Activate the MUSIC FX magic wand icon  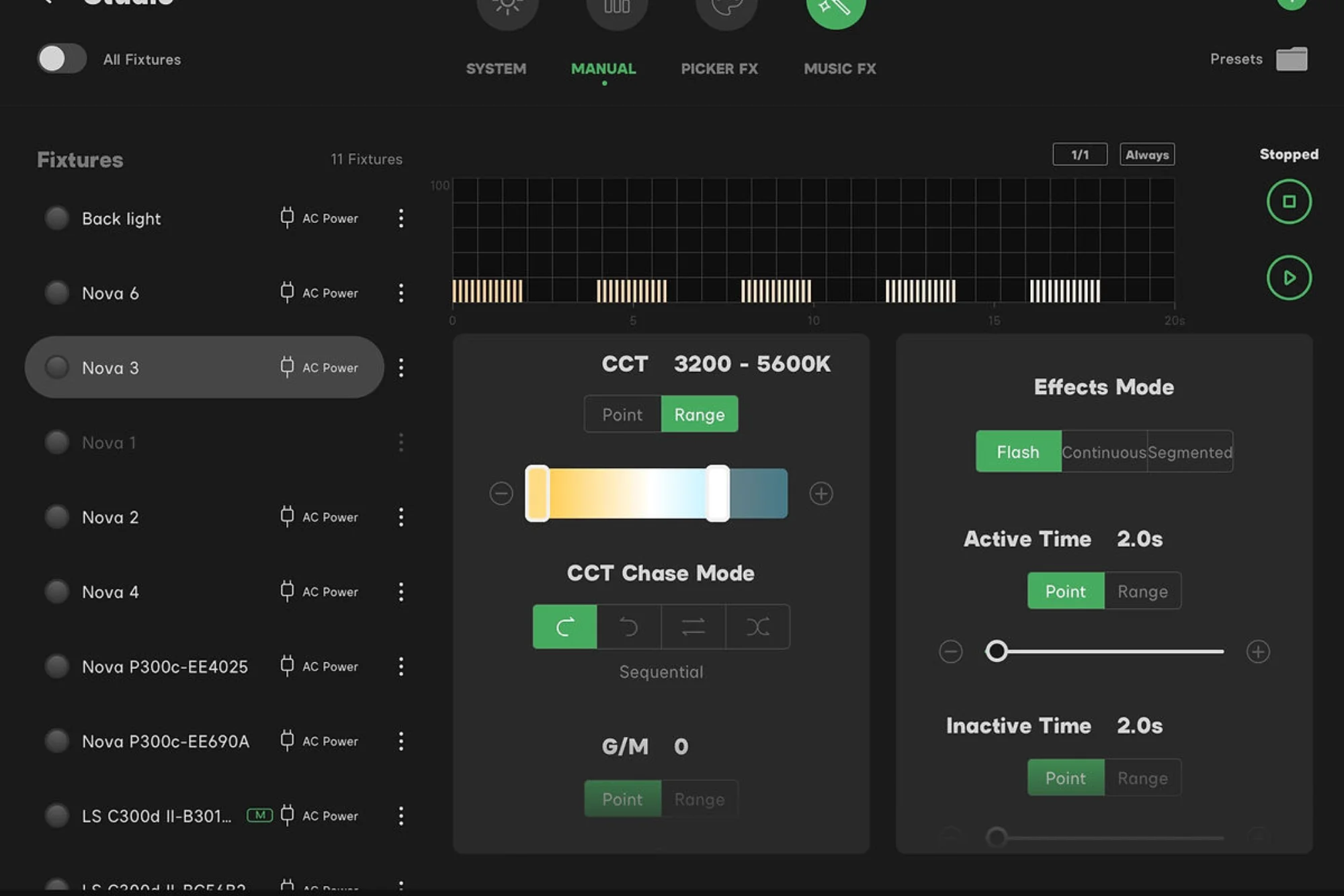pos(836,9)
